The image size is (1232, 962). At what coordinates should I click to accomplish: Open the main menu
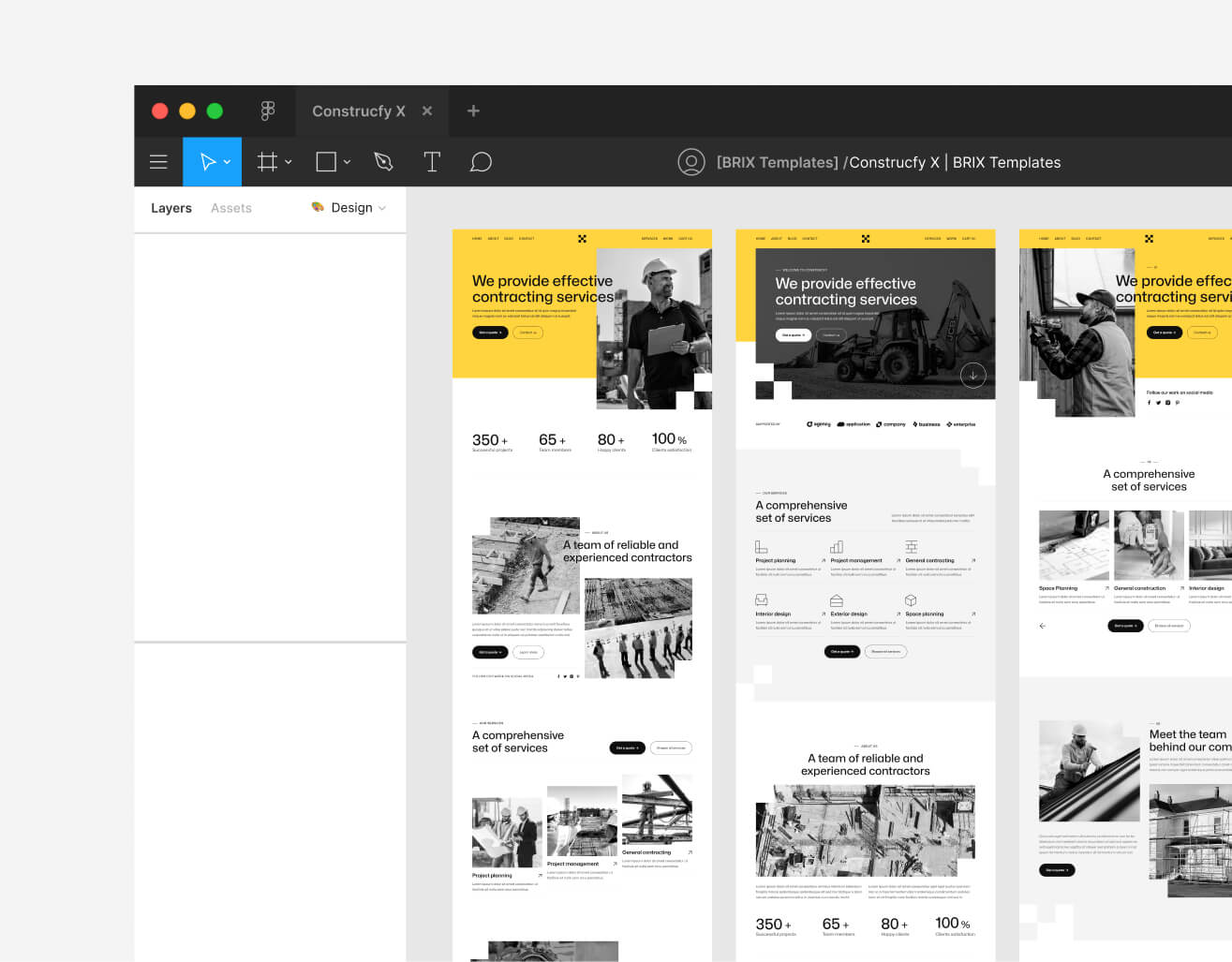[x=158, y=161]
